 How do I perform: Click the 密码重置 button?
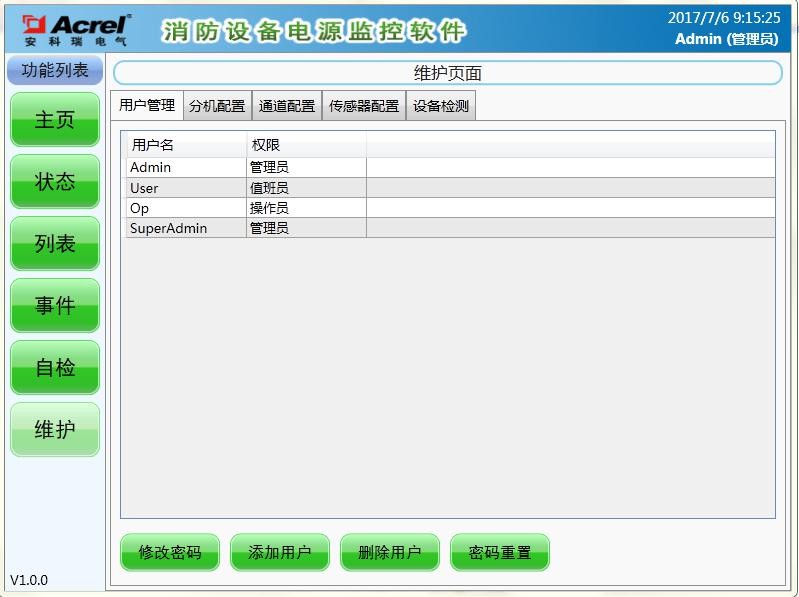[x=500, y=552]
